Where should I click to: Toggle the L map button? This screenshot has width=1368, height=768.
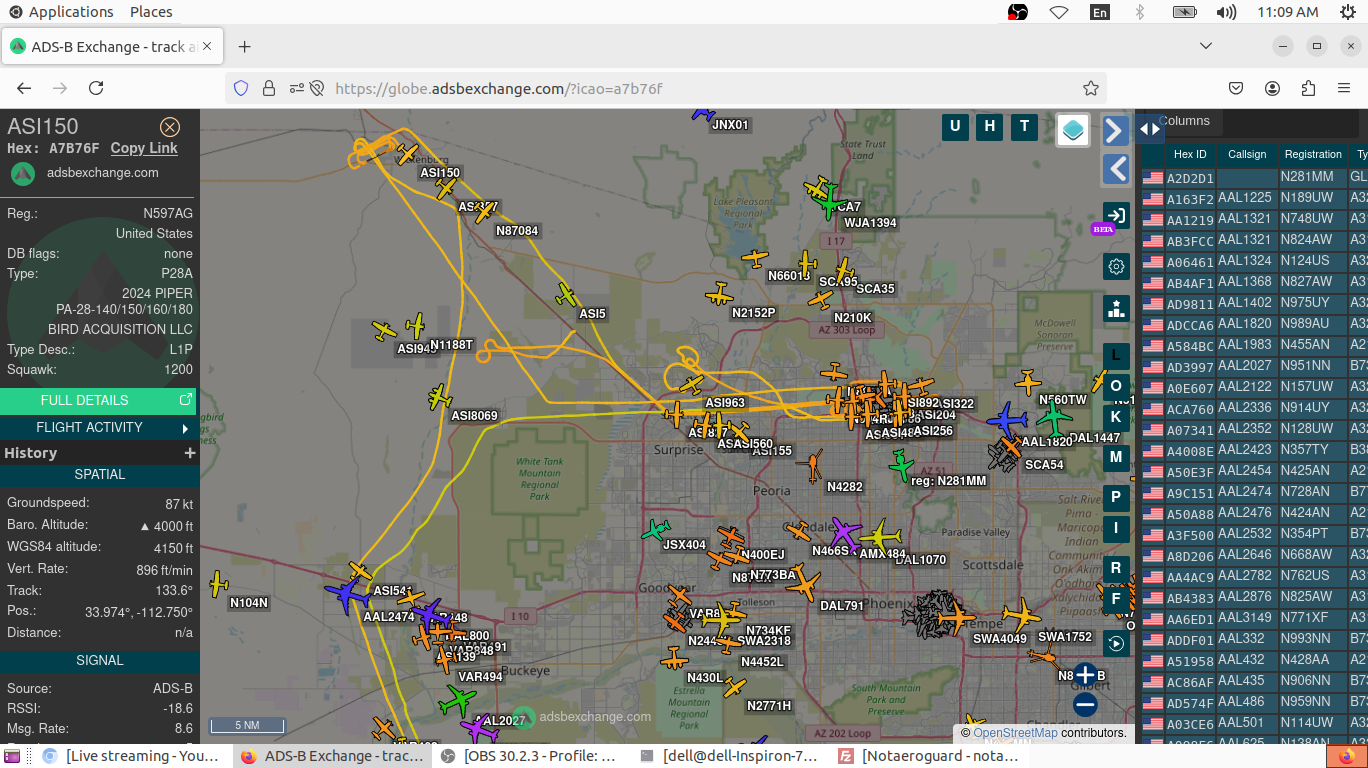pos(1116,356)
